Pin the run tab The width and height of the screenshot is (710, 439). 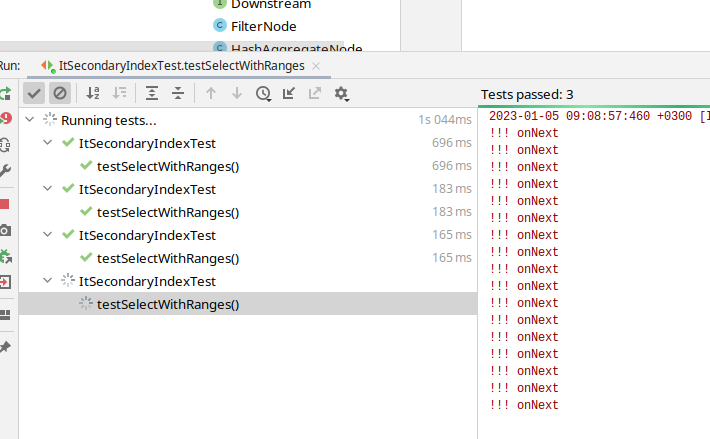click(5, 347)
